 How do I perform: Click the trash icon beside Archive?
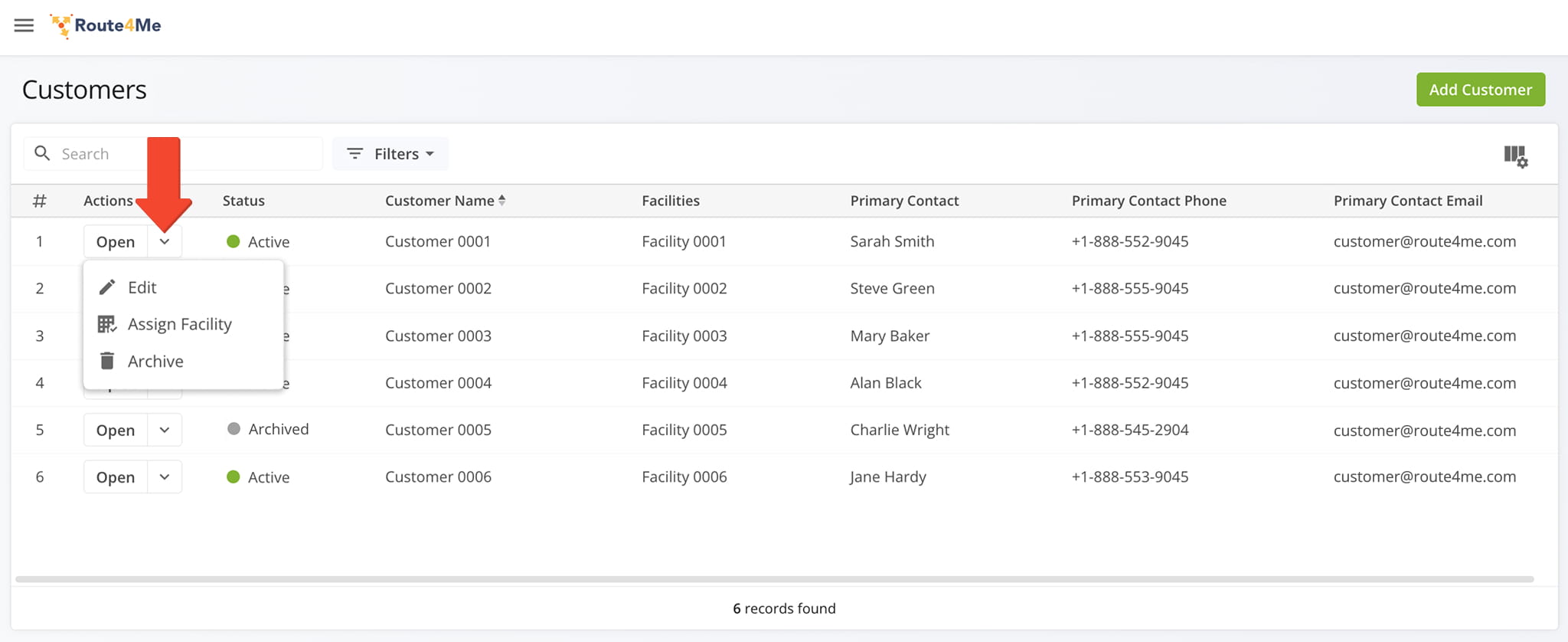click(107, 361)
